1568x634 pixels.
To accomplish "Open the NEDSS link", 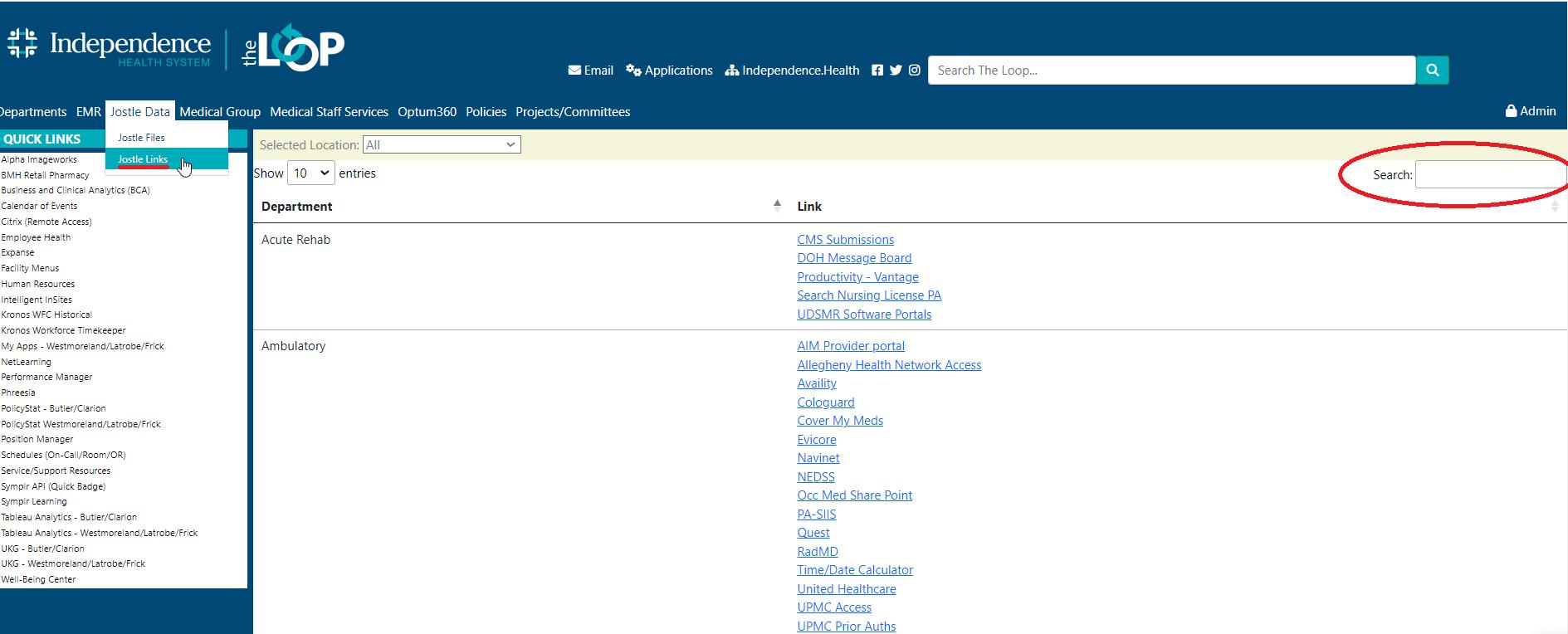I will coord(816,477).
